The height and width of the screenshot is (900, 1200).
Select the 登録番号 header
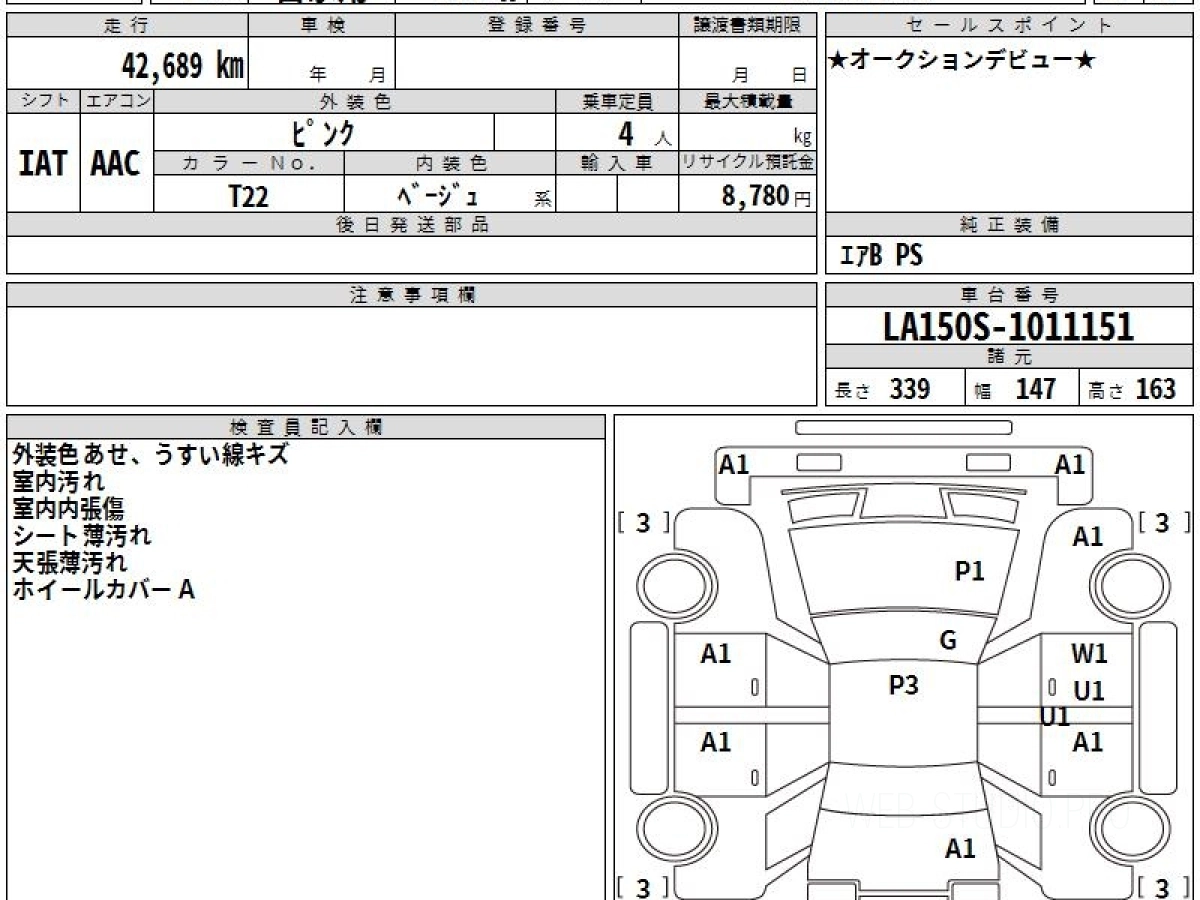tap(537, 26)
